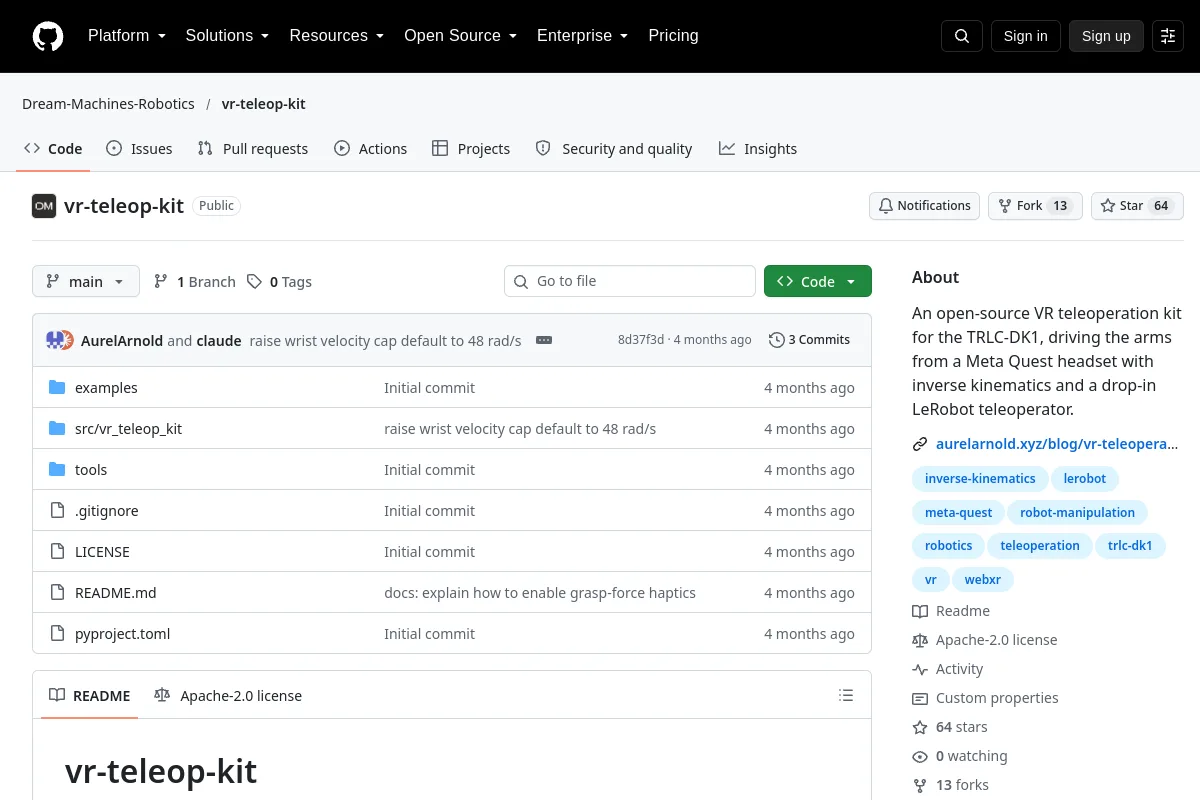Click AurelArnold's avatar in latest commit

55,340
